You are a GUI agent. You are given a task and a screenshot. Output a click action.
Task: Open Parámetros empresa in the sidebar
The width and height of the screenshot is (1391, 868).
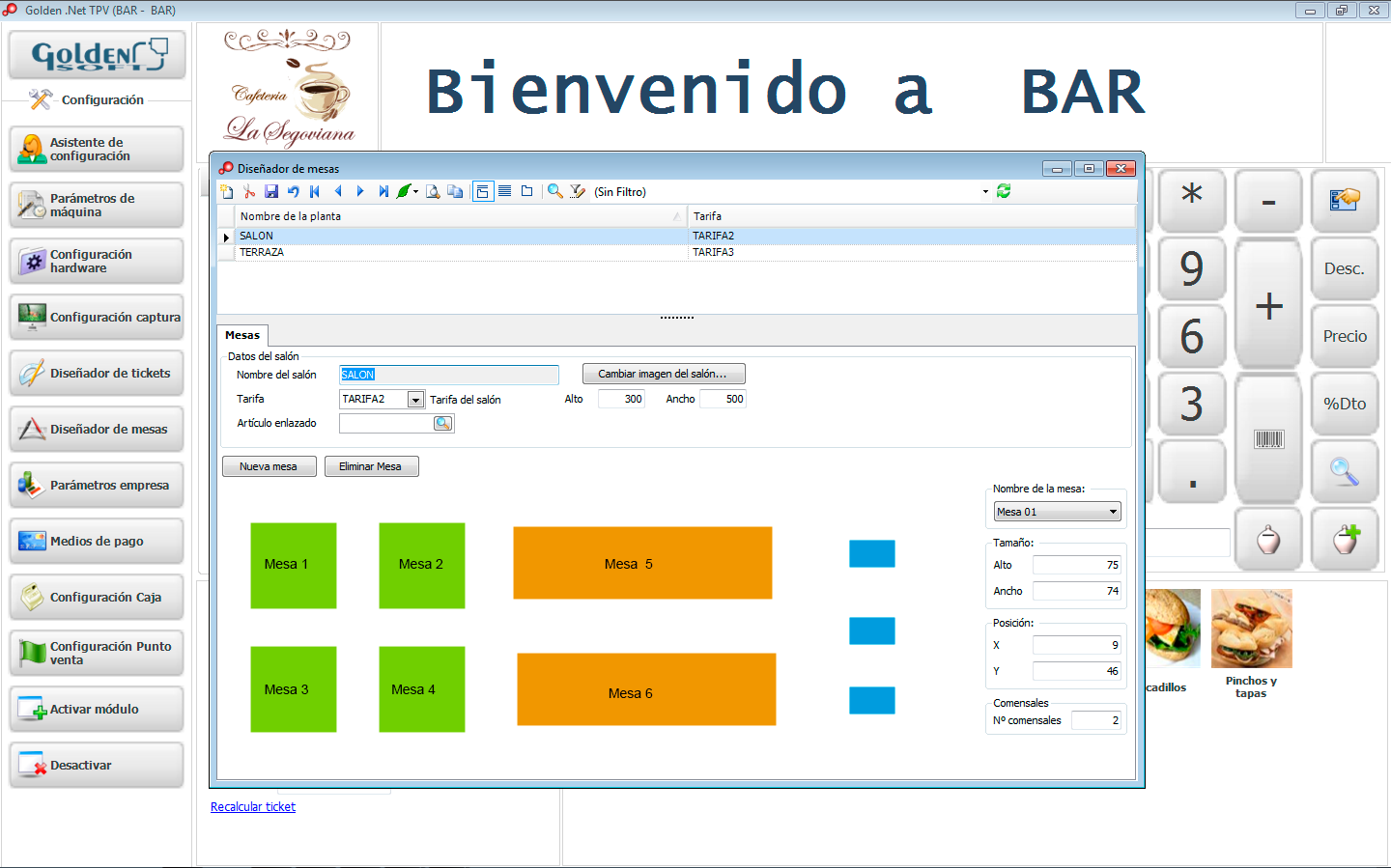[x=97, y=485]
